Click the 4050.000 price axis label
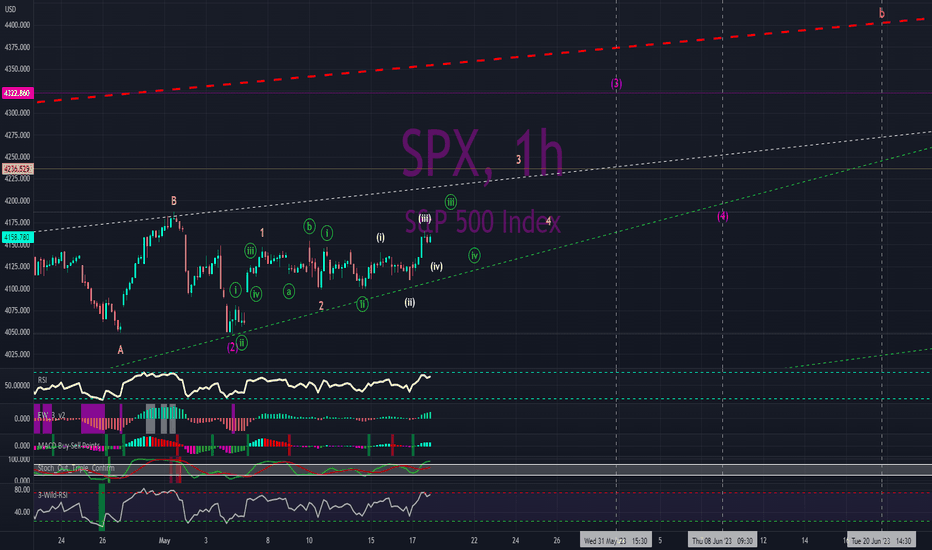The height and width of the screenshot is (550, 932). click(x=17, y=332)
